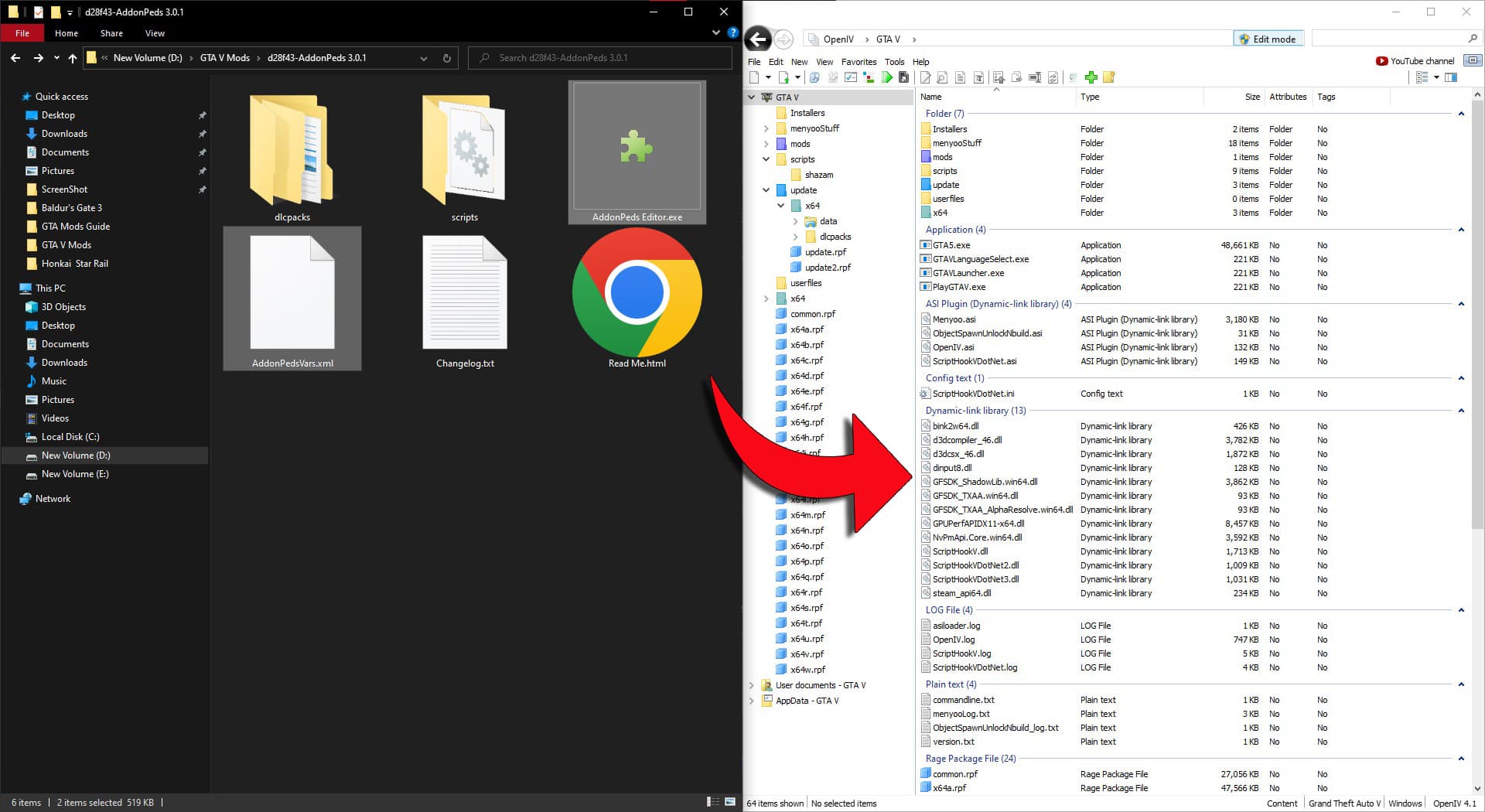Switch Explorer to large icons view

click(x=729, y=802)
